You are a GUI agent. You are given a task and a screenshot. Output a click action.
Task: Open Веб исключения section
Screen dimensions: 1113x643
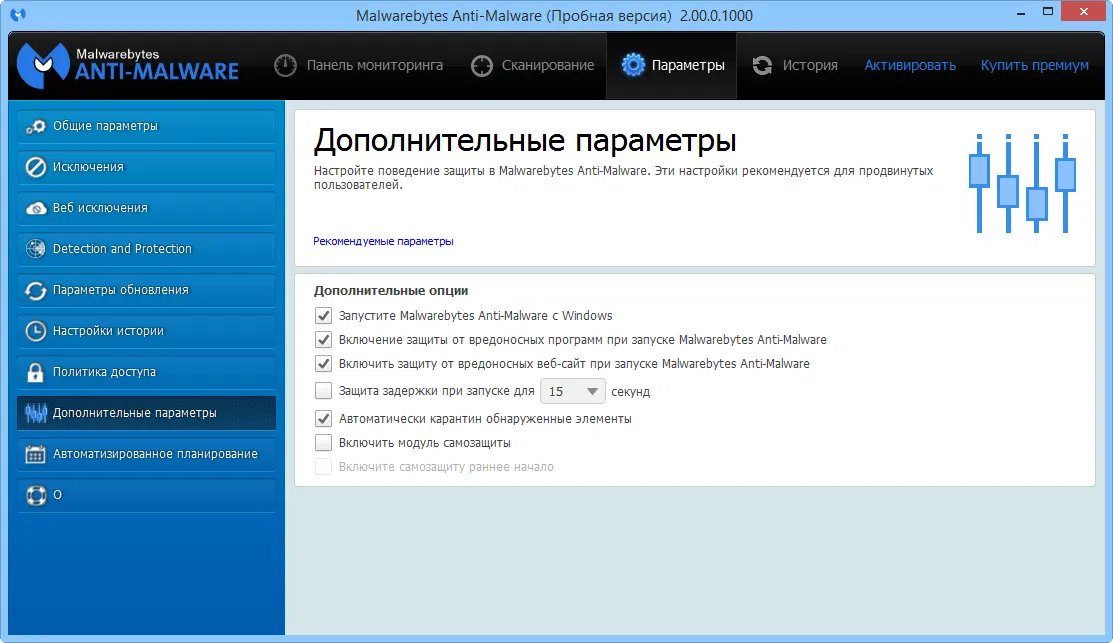point(146,208)
